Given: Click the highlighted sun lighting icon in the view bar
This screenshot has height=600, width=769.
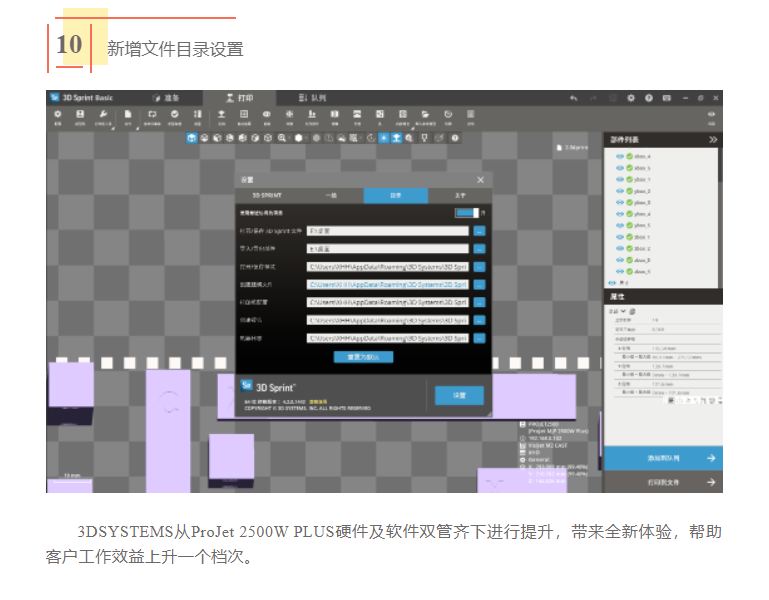Looking at the screenshot, I should coord(384,138).
